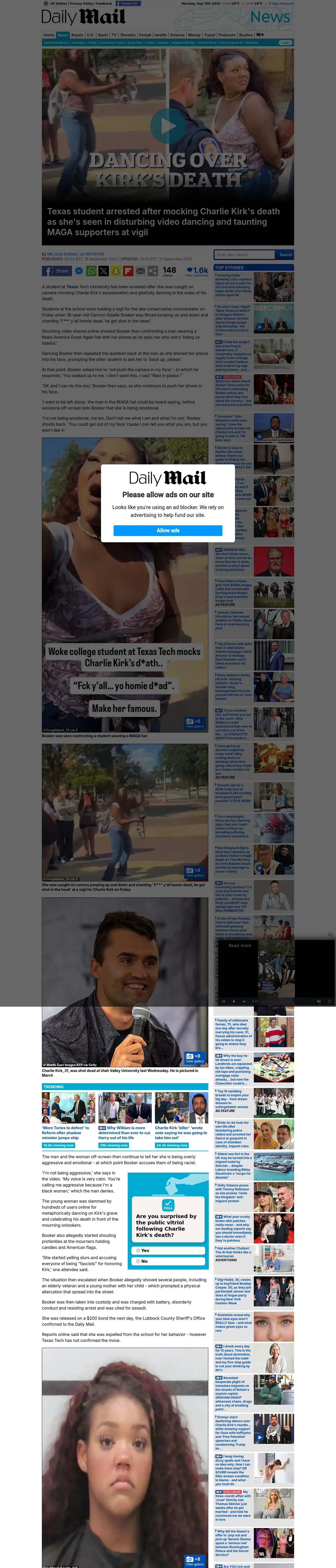This screenshot has height=1568, width=336.
Task: Open the Home tab
Action: click(49, 35)
